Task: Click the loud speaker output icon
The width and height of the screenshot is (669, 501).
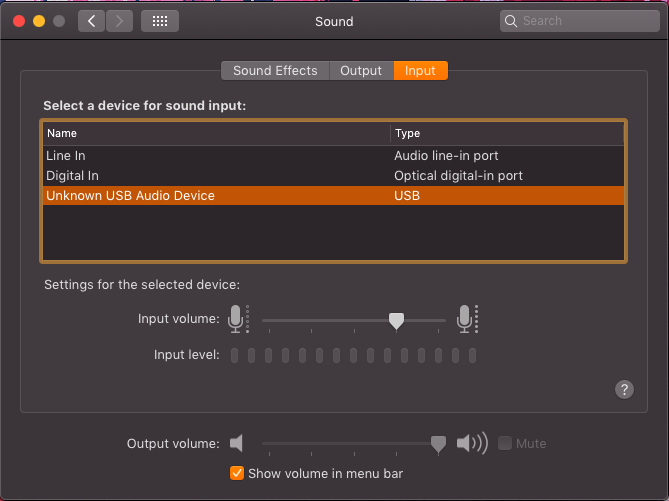Action: click(471, 443)
